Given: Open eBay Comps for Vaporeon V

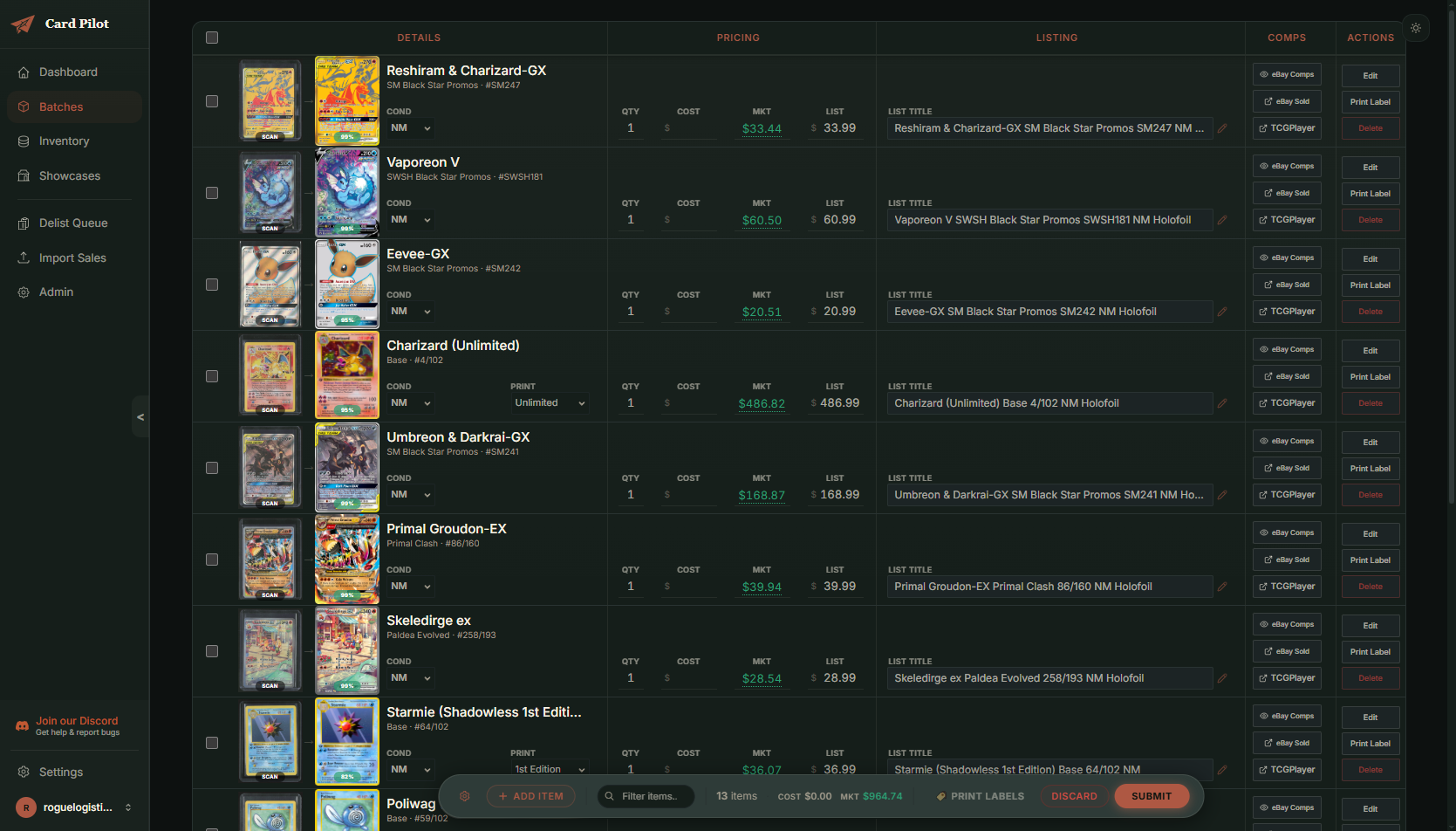Looking at the screenshot, I should pyautogui.click(x=1286, y=166).
